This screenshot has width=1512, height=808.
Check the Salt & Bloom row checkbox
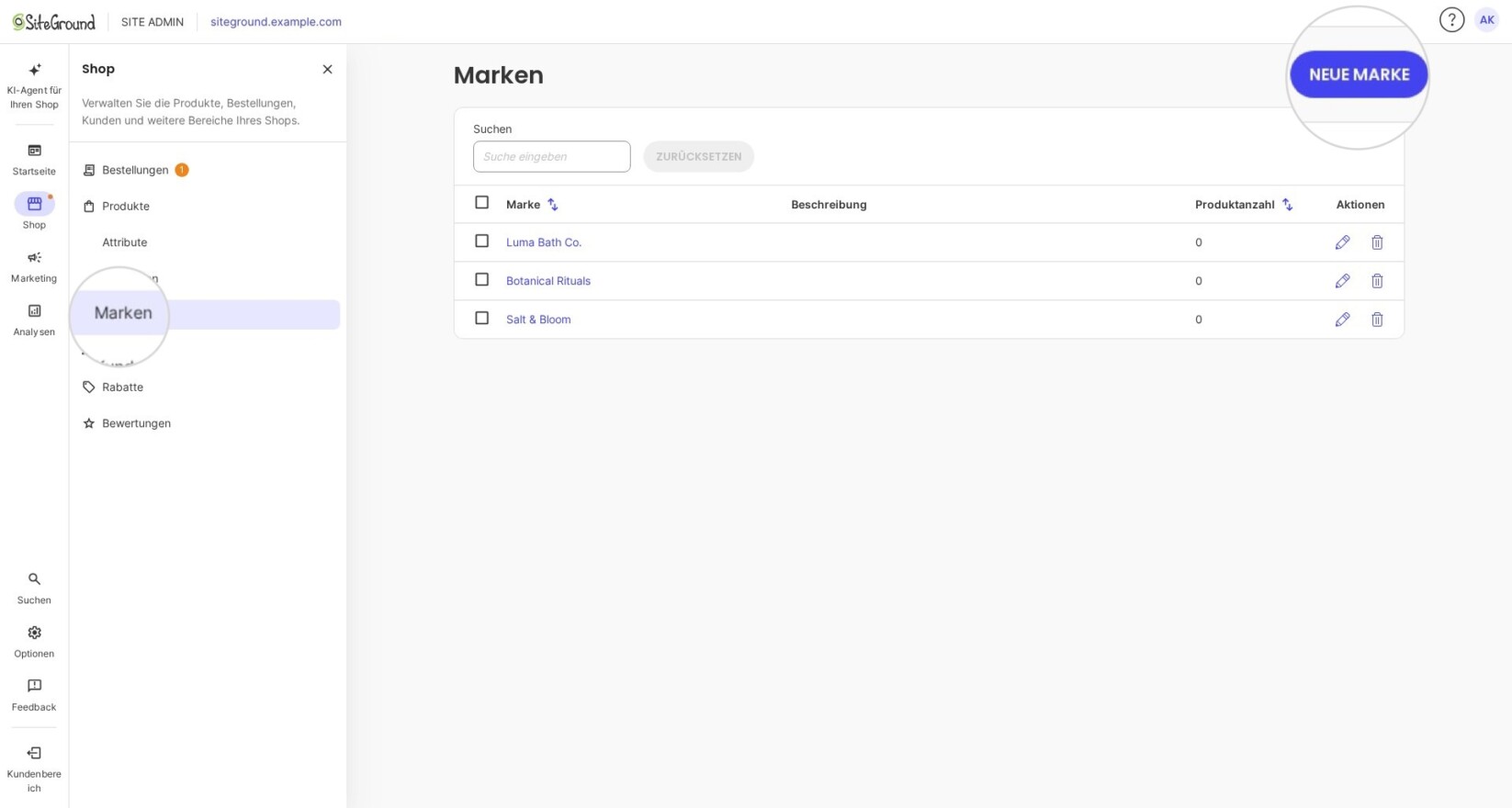point(481,319)
